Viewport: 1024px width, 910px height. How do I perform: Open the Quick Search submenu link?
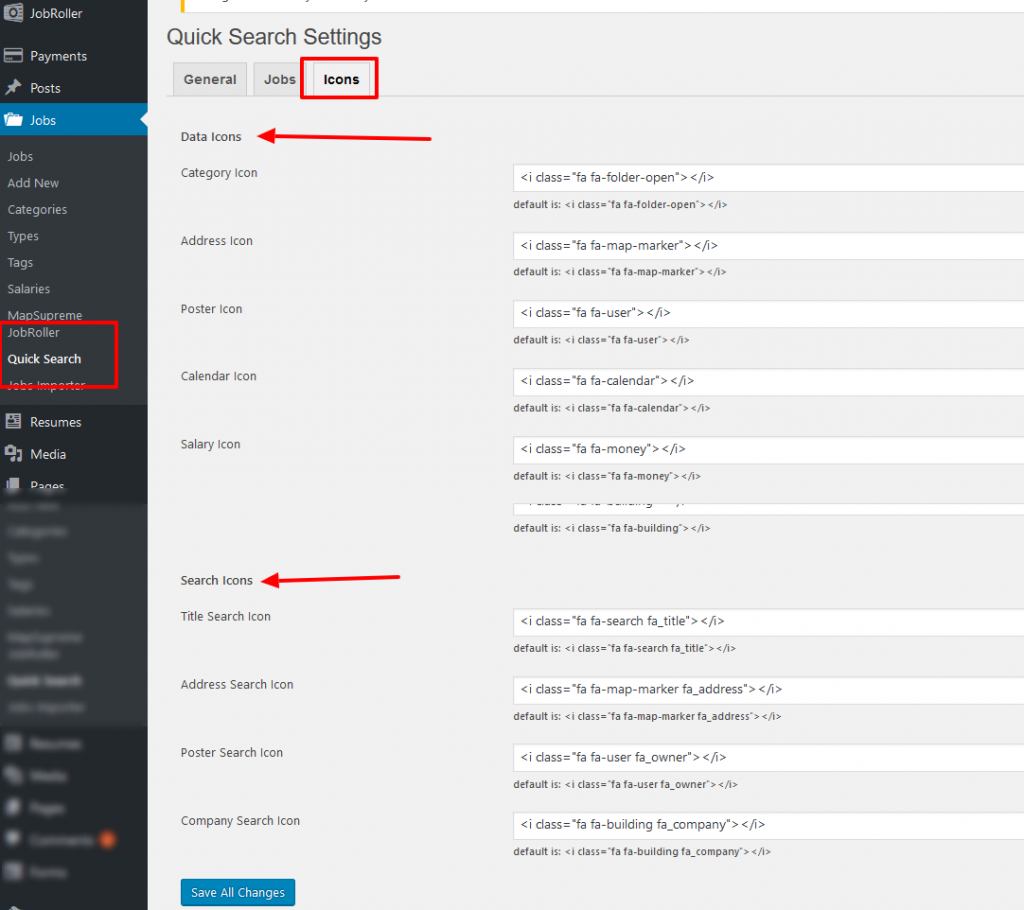point(44,359)
